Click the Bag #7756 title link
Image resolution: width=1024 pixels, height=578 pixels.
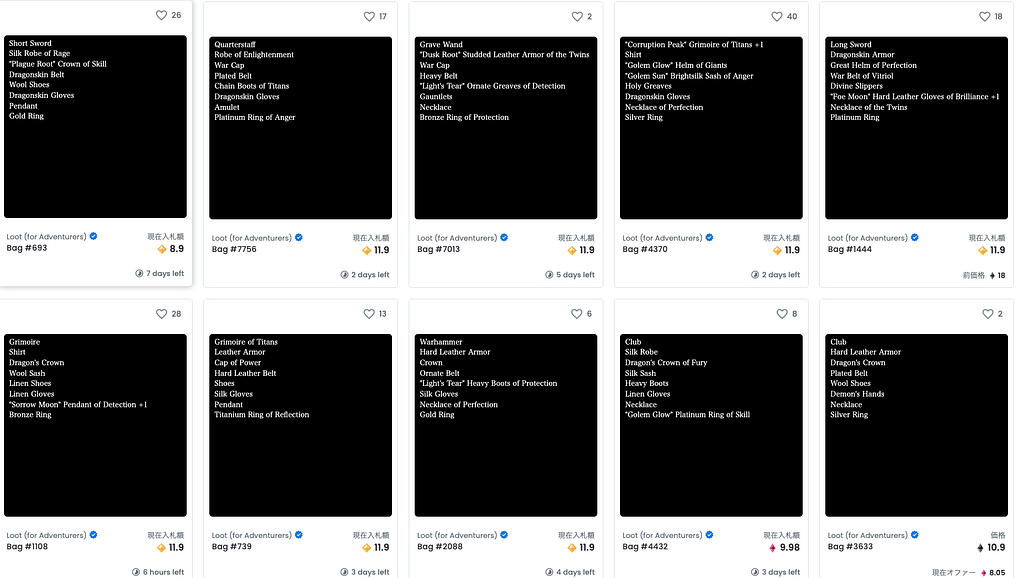[234, 249]
